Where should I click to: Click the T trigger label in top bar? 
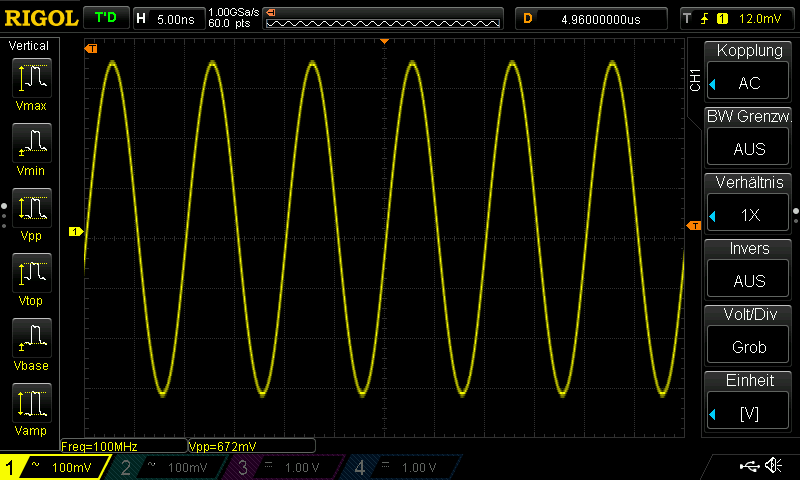[x=687, y=18]
